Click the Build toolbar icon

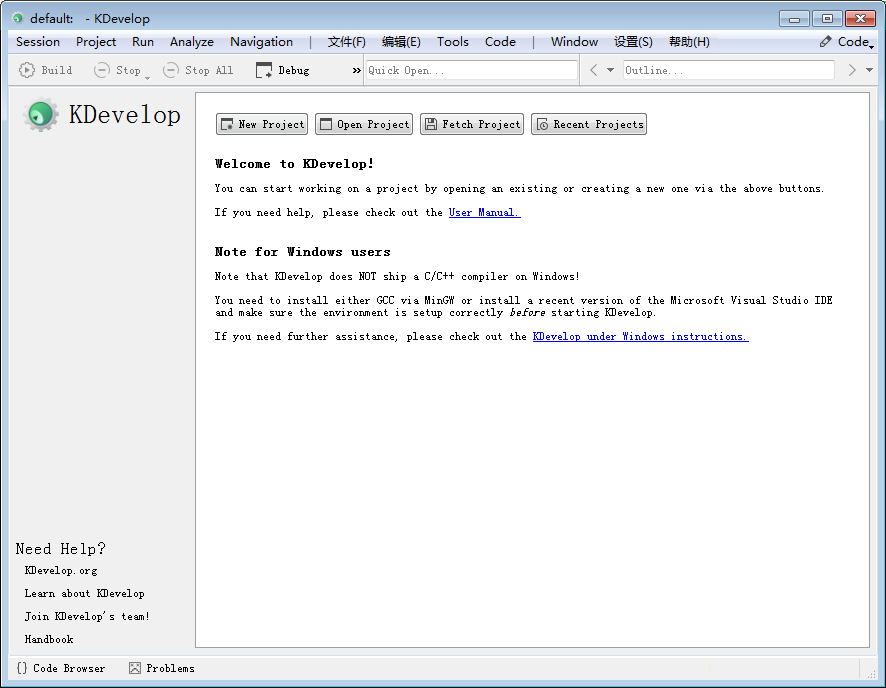(x=27, y=70)
